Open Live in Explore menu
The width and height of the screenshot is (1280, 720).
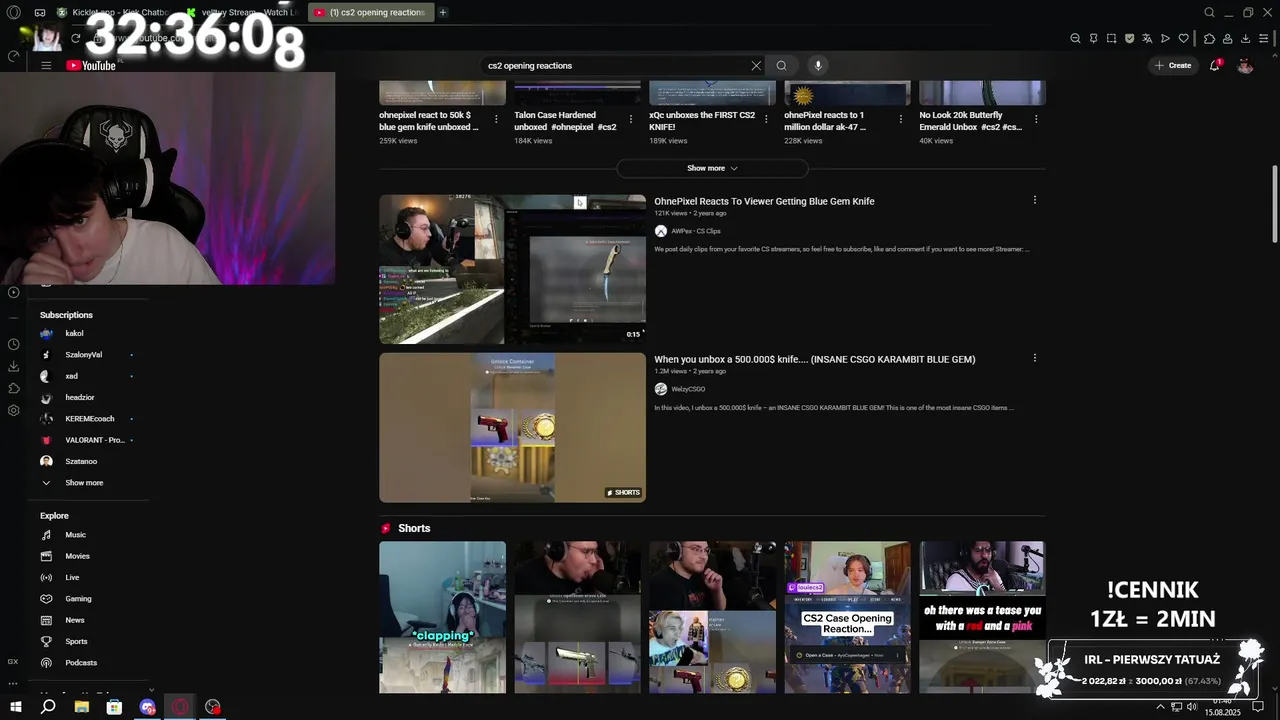72,577
